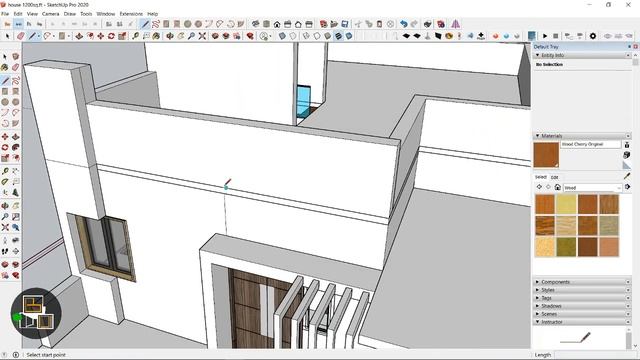Stop the scene animation
Viewport: 640px width, 360px height.
coord(556,36)
